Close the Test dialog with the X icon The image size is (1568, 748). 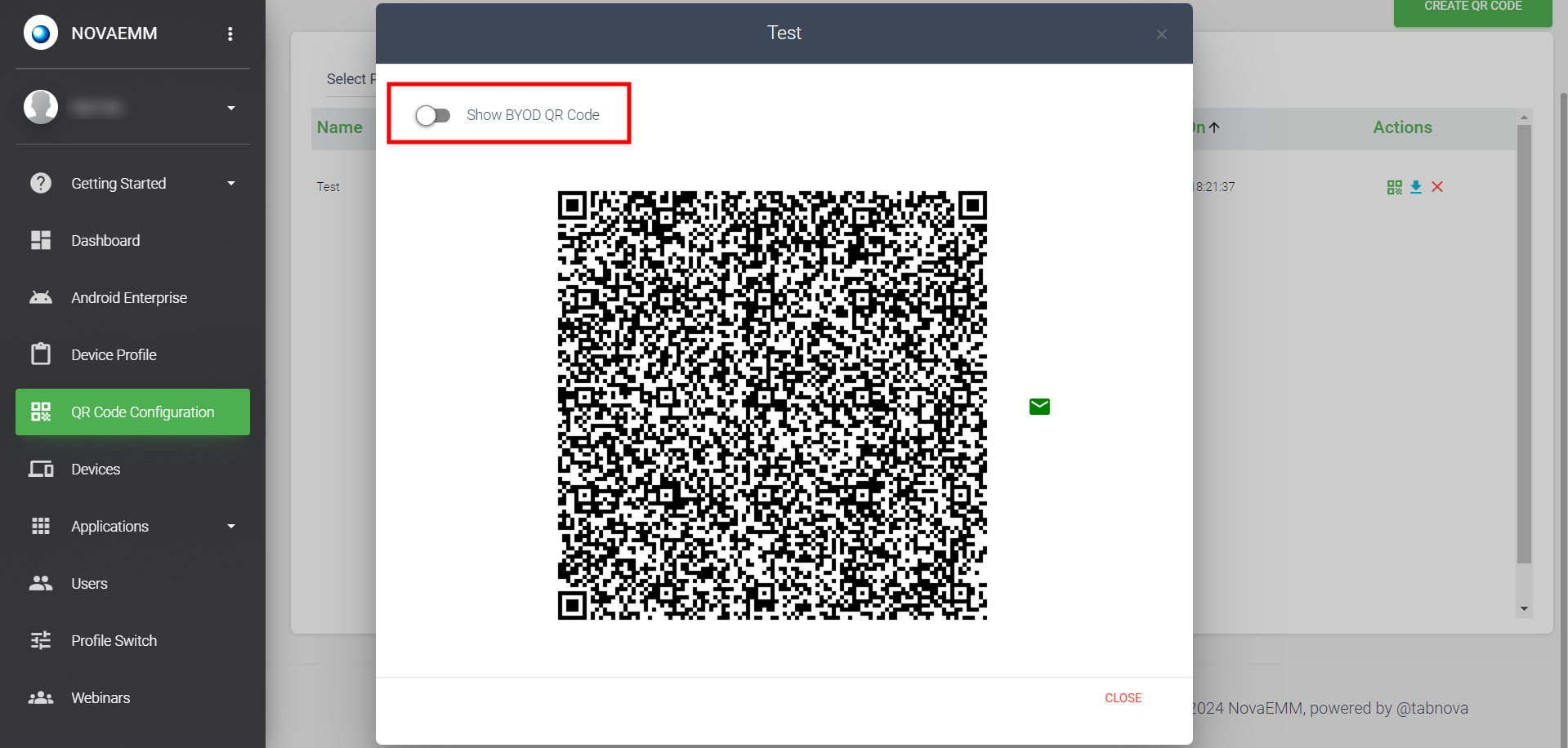click(x=1161, y=34)
